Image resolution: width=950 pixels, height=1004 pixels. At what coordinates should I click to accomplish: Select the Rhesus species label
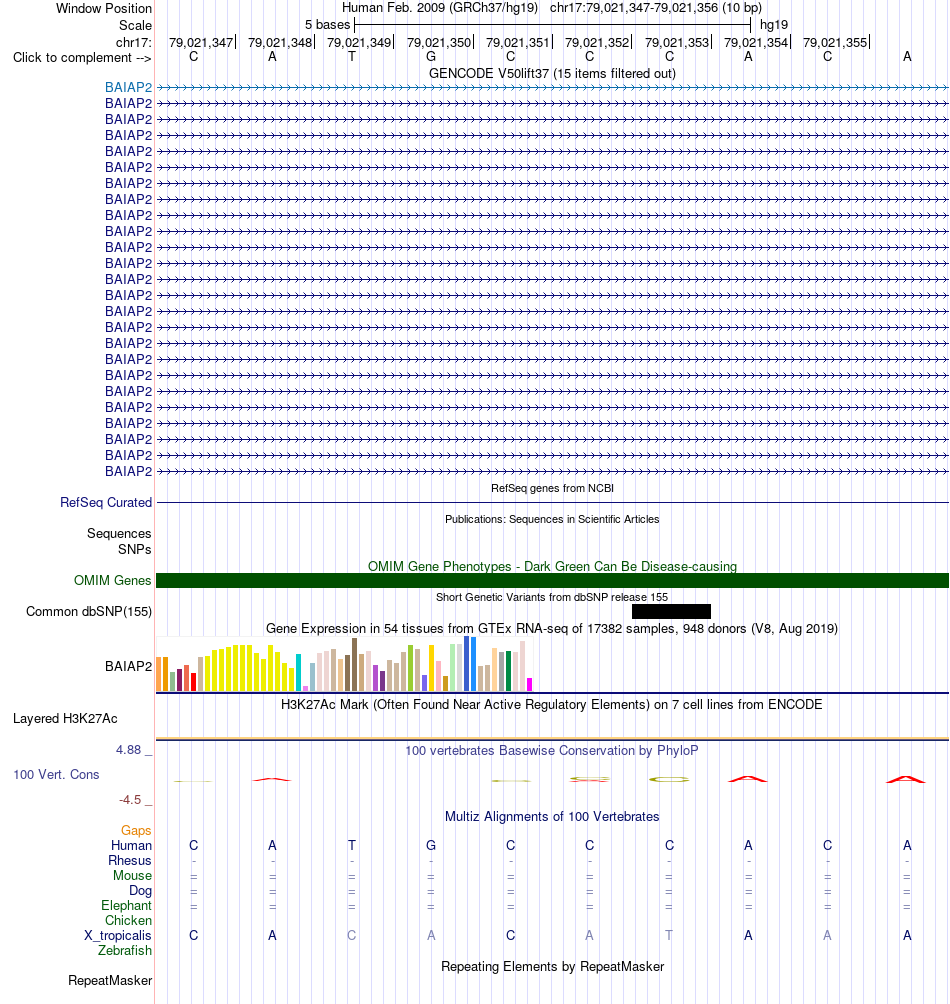pos(130,861)
